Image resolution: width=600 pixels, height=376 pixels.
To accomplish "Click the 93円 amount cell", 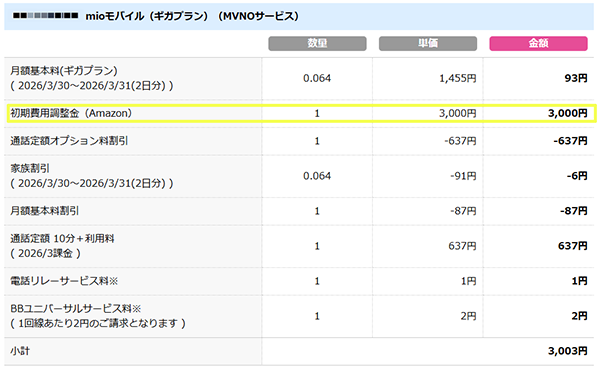I will (576, 78).
